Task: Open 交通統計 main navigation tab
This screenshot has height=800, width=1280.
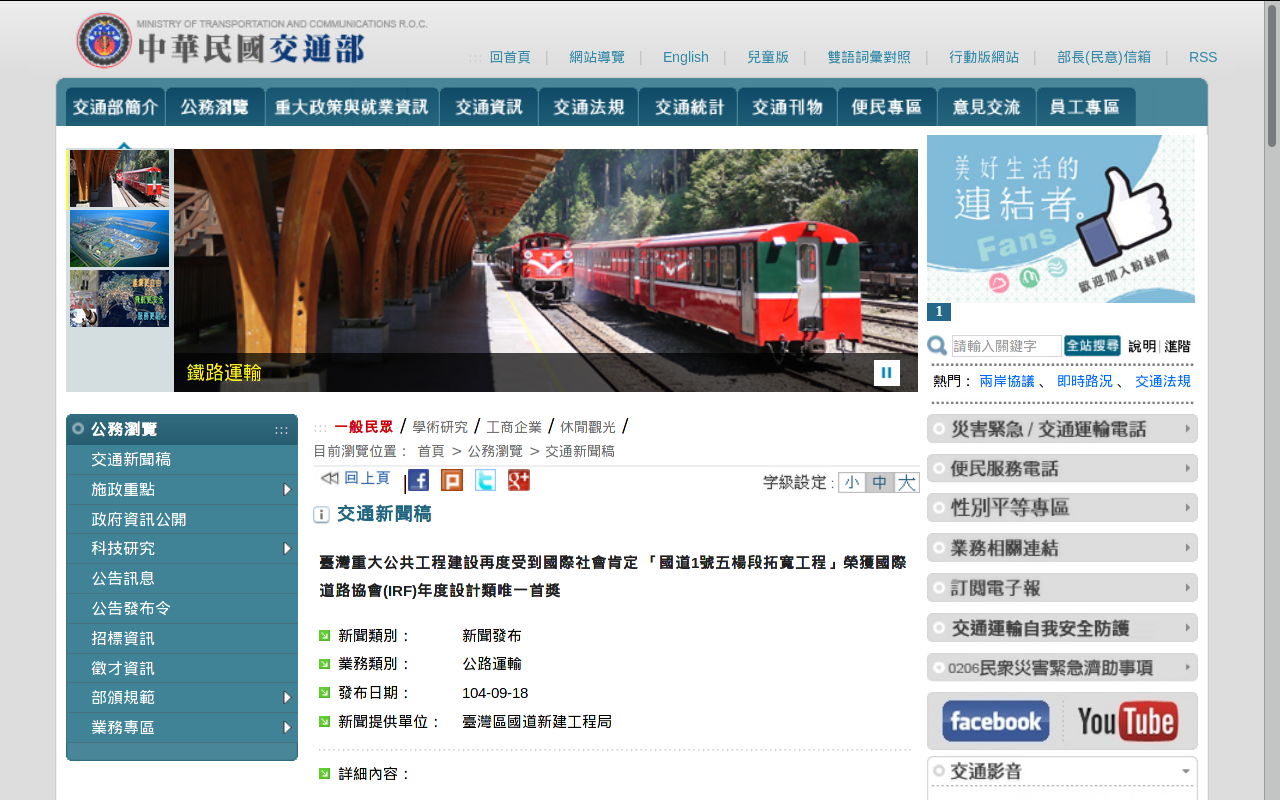Action: pyautogui.click(x=688, y=107)
